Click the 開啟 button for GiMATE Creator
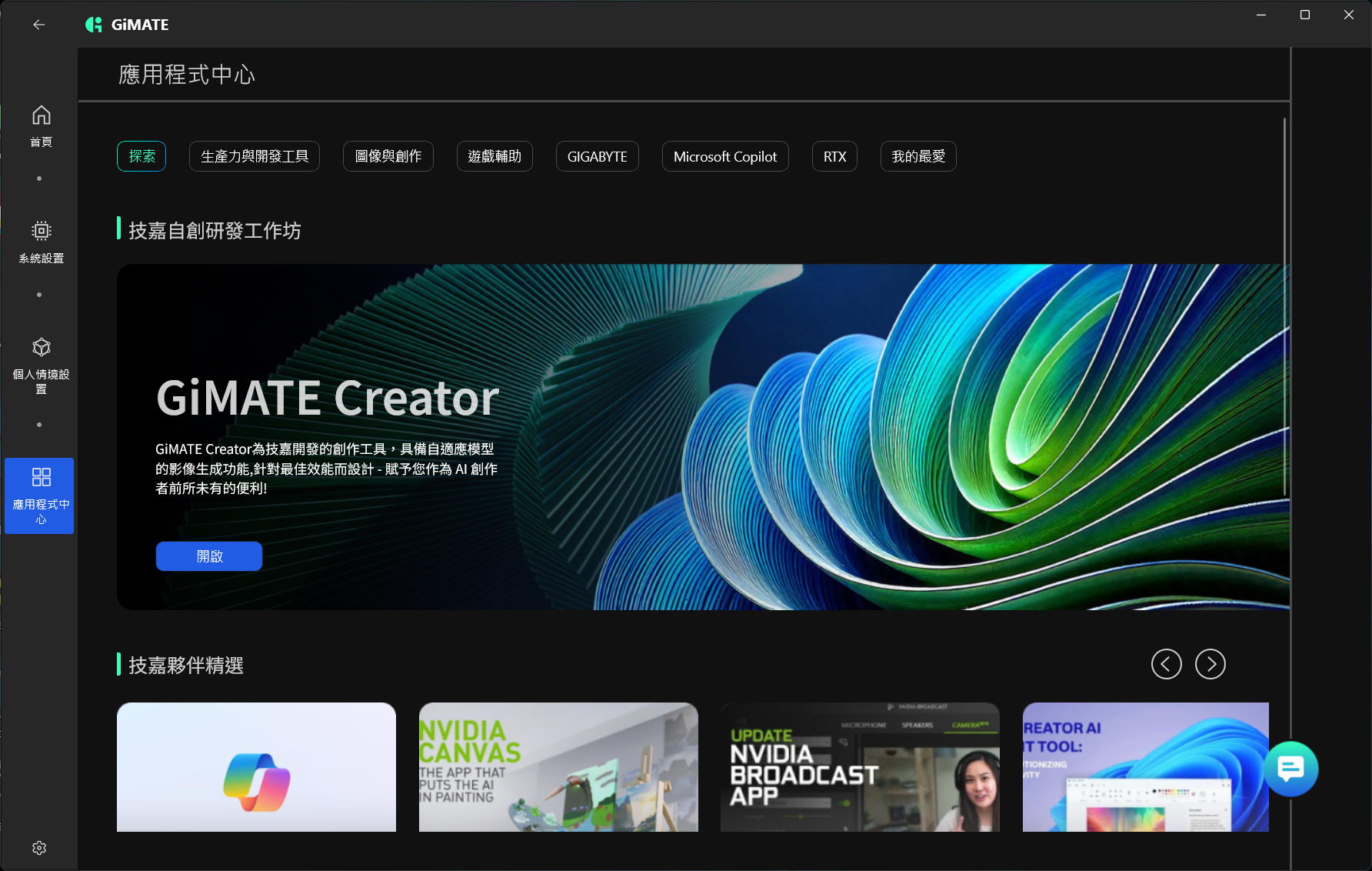 pos(209,556)
